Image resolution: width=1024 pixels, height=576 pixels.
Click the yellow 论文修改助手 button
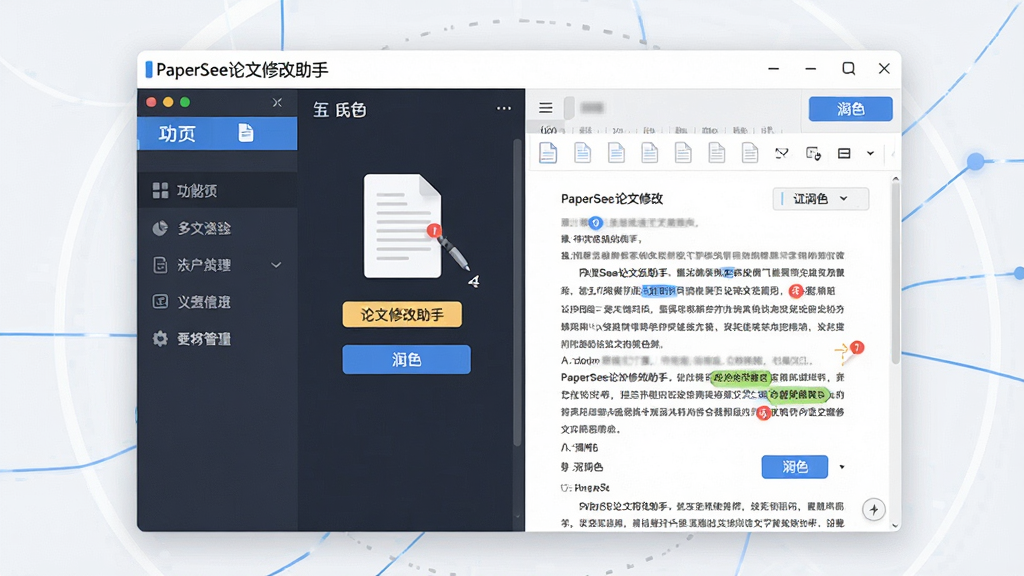click(402, 314)
